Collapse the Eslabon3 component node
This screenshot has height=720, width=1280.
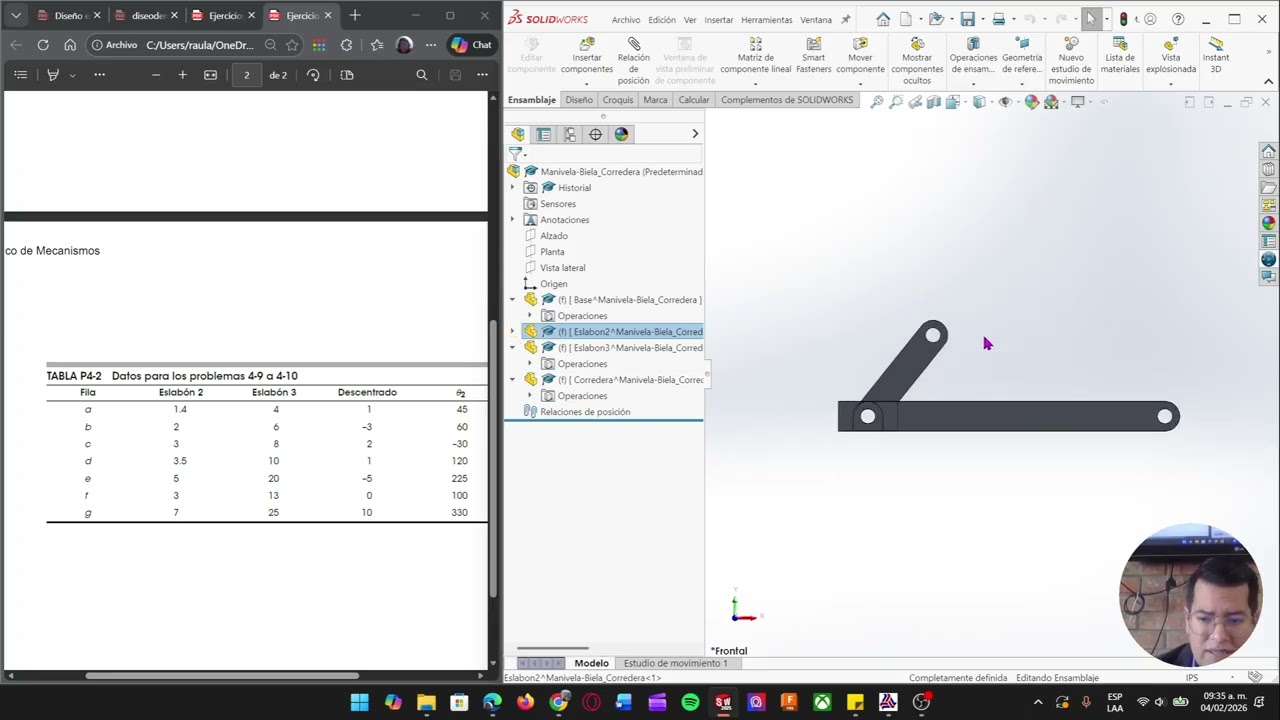(513, 348)
